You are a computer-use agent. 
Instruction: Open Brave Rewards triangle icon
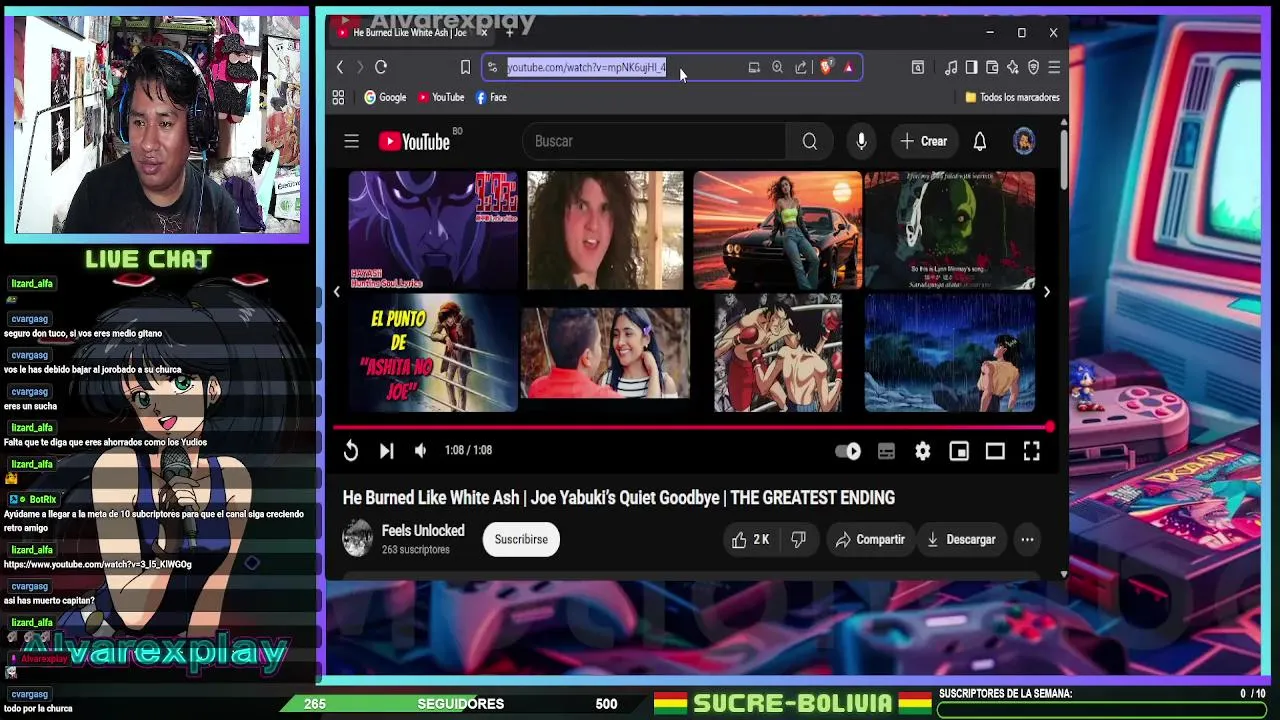point(848,67)
